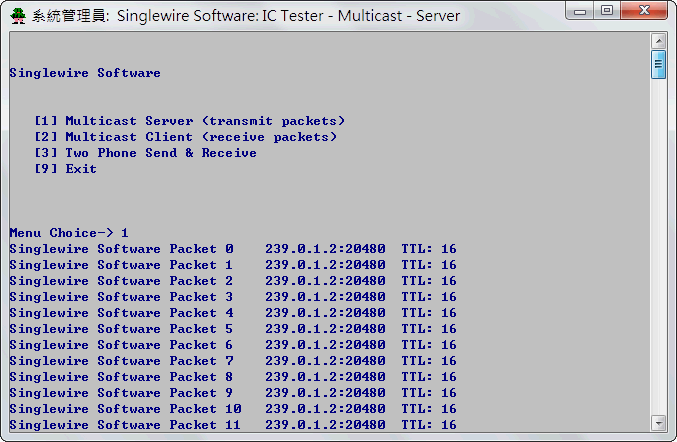The width and height of the screenshot is (677, 442).
Task: Close the IC Tester Multicast Server window
Action: click(x=644, y=10)
